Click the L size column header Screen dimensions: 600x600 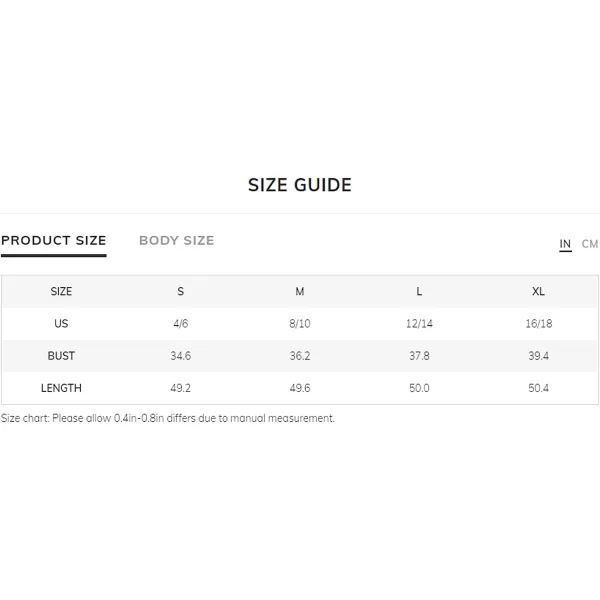[x=419, y=292]
